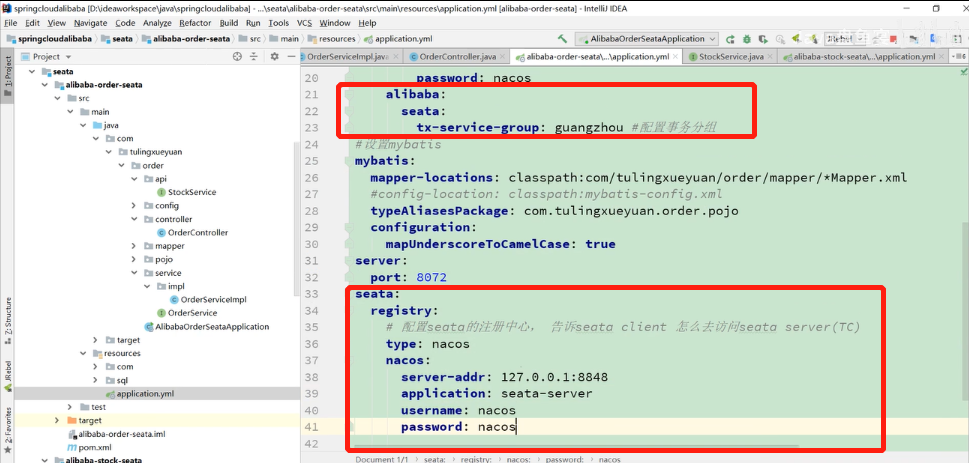Select alibaba-order-seata.iml file

click(116, 434)
